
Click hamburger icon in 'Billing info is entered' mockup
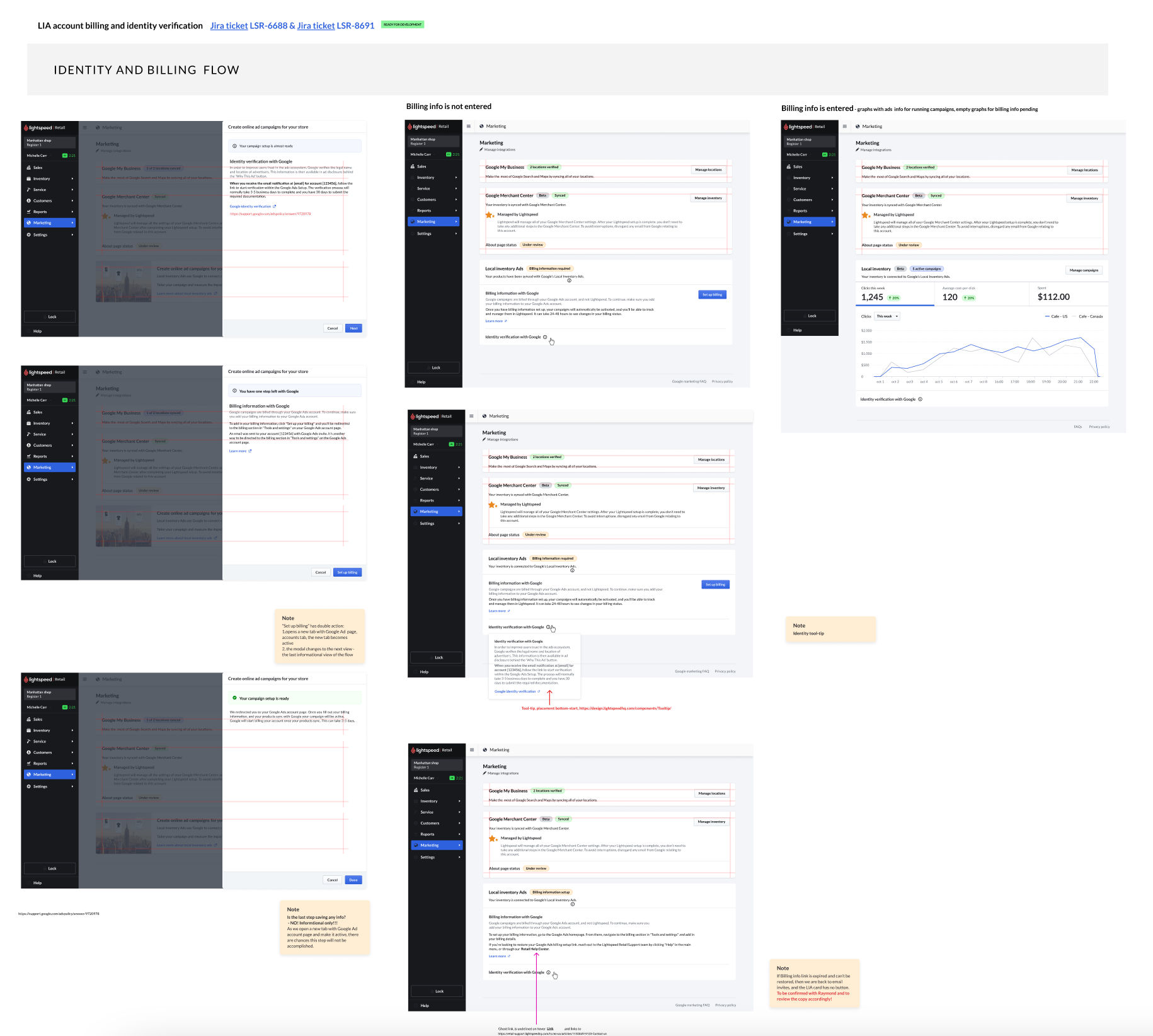tap(845, 126)
